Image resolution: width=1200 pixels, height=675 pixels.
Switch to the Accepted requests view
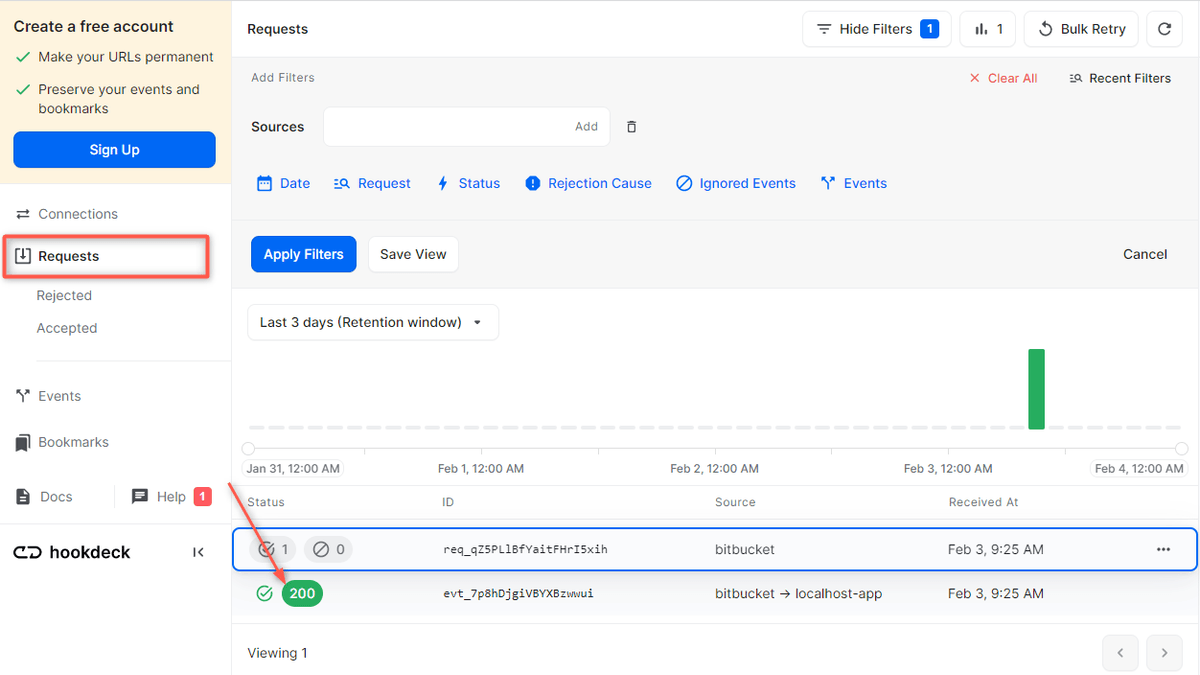pyautogui.click(x=66, y=327)
